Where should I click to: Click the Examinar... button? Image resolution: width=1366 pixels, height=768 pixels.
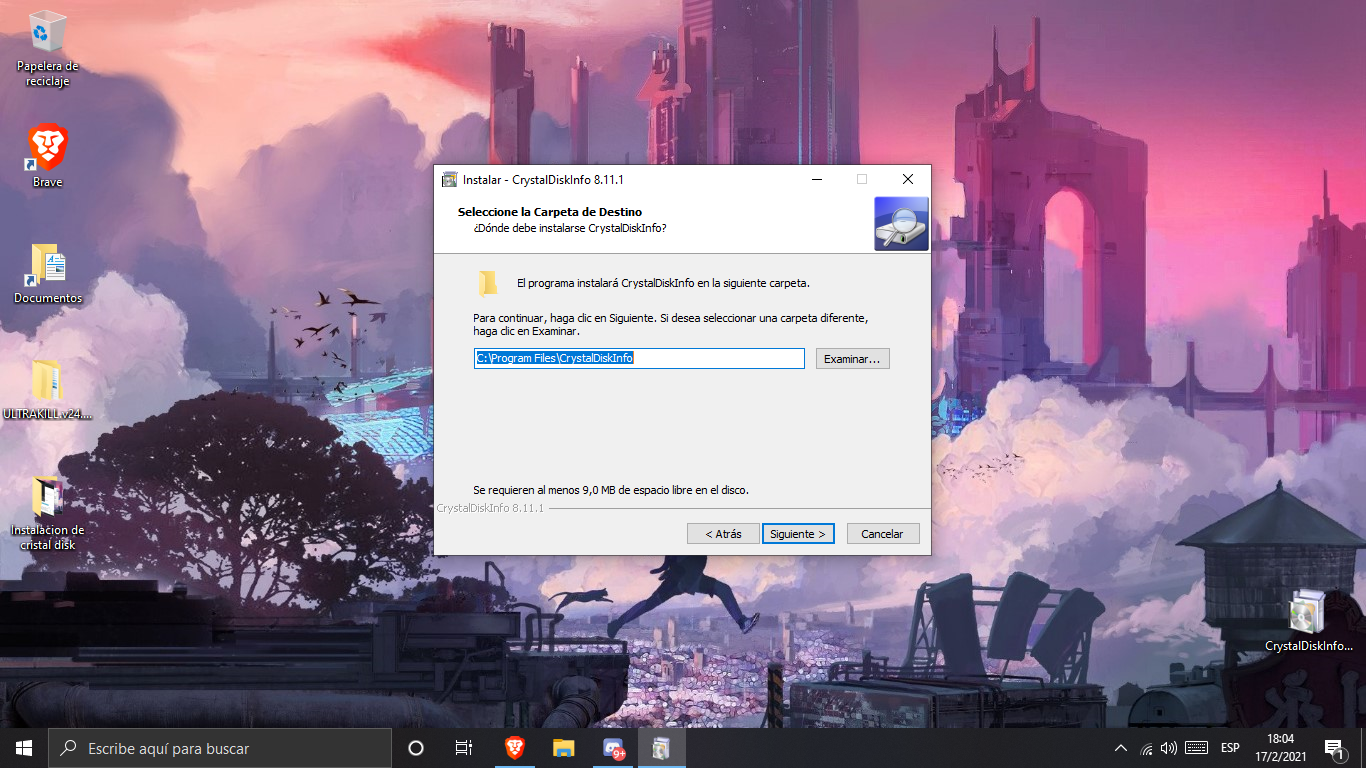click(x=852, y=358)
